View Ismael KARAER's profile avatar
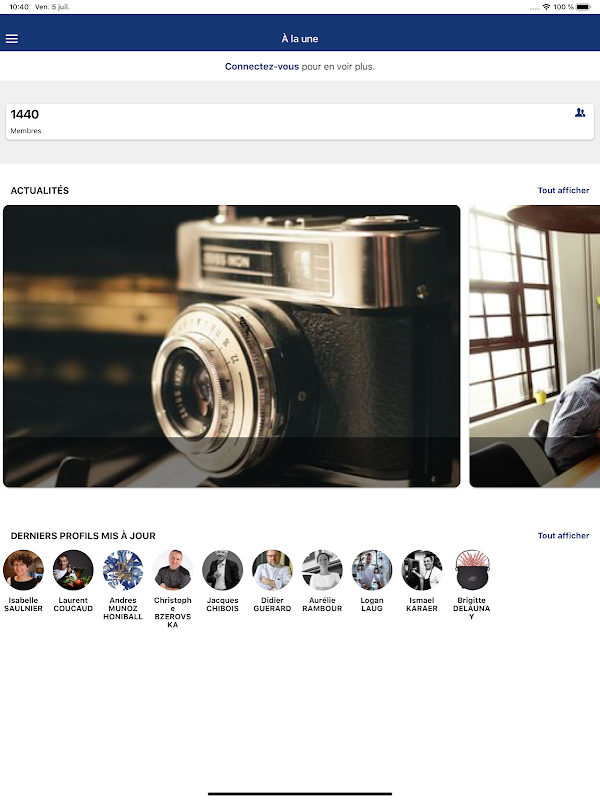 click(422, 570)
